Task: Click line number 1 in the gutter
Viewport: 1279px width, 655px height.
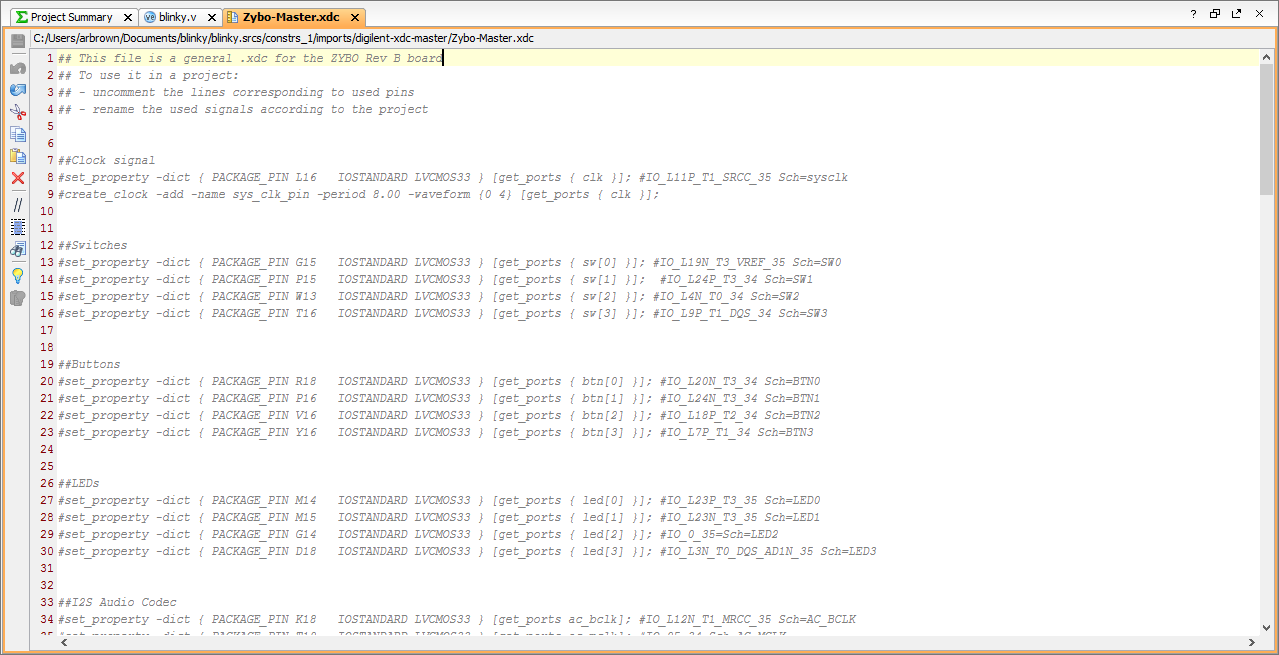Action: coord(49,58)
